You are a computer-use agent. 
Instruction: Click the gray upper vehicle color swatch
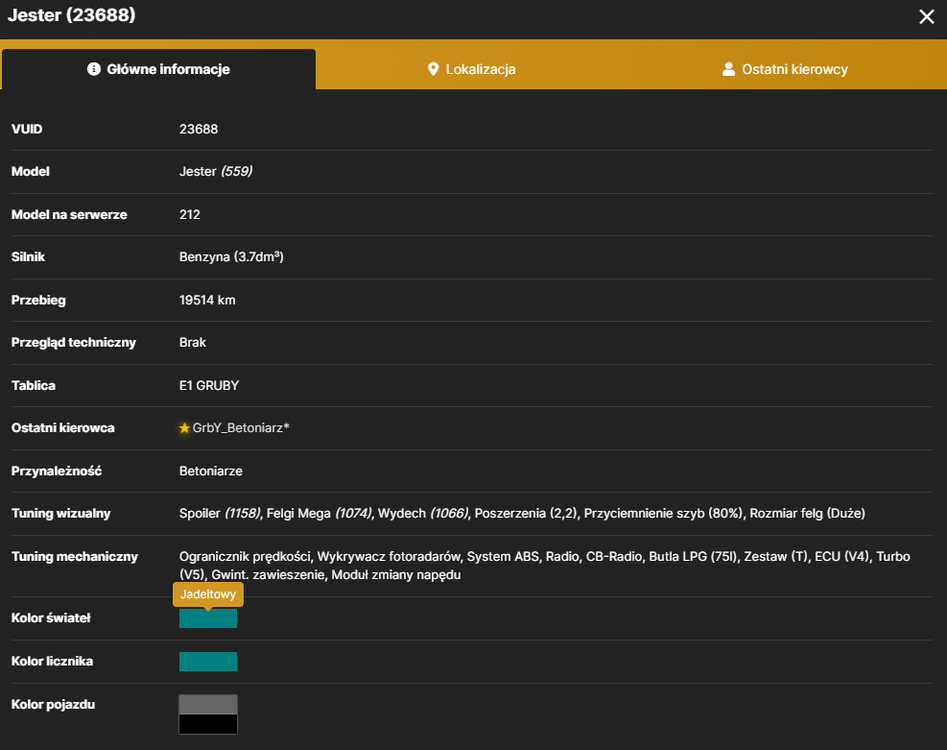(208, 704)
